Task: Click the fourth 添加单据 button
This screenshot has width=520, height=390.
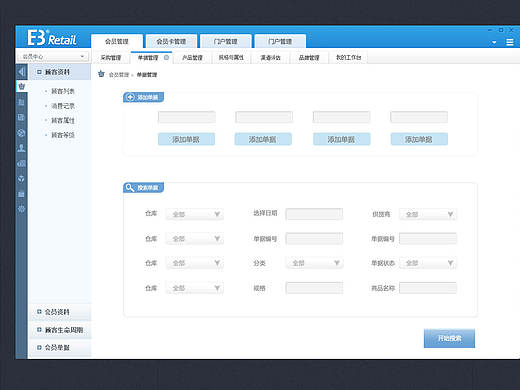Action: tap(419, 139)
